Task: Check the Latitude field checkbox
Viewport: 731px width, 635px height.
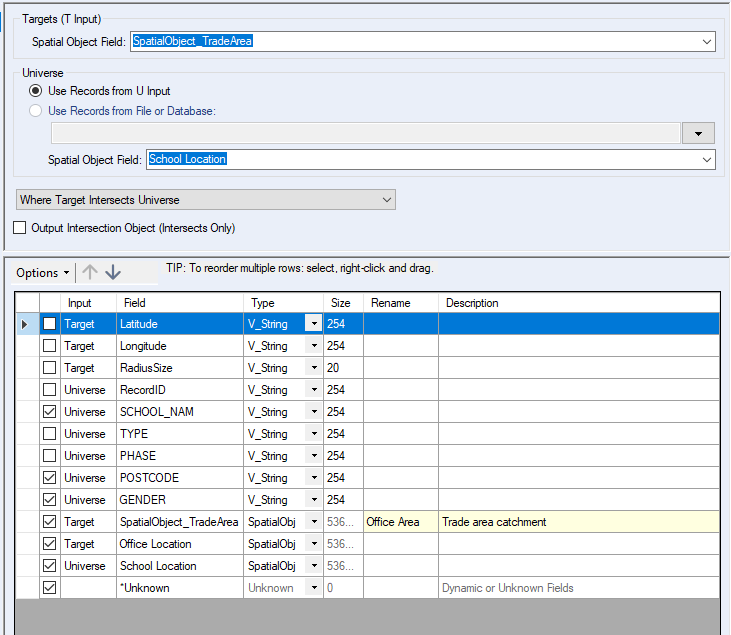Action: pyautogui.click(x=49, y=324)
